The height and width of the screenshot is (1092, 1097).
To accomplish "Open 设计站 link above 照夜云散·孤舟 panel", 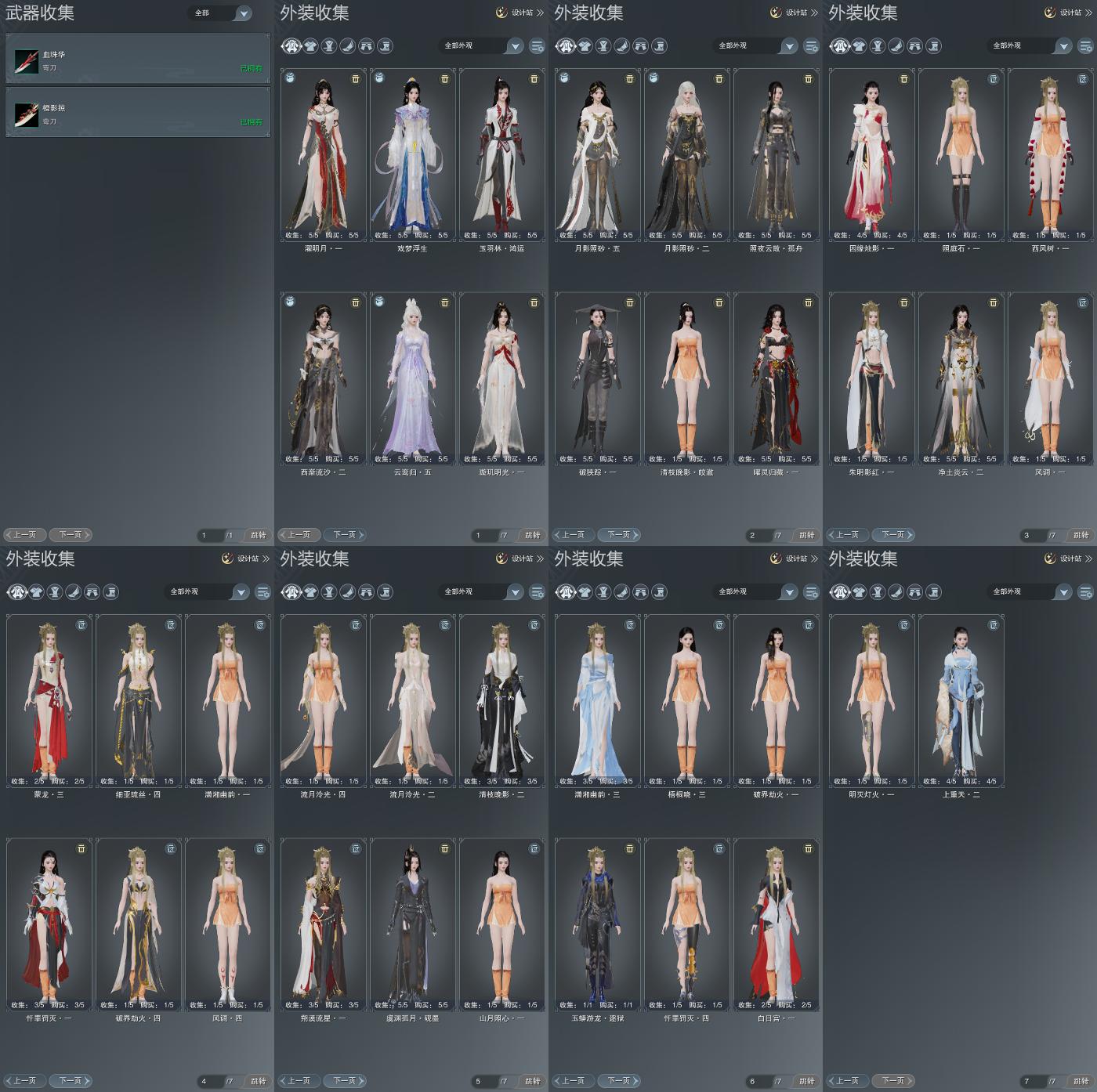I will (795, 13).
